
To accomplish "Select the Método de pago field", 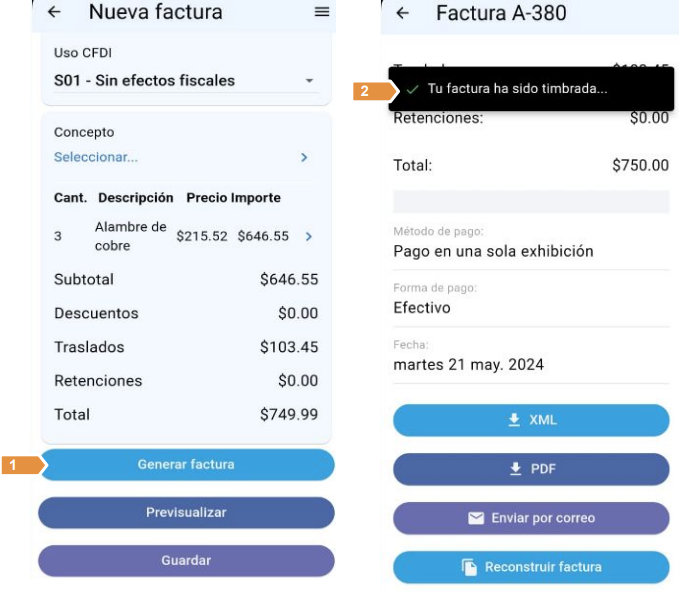I will [x=530, y=243].
